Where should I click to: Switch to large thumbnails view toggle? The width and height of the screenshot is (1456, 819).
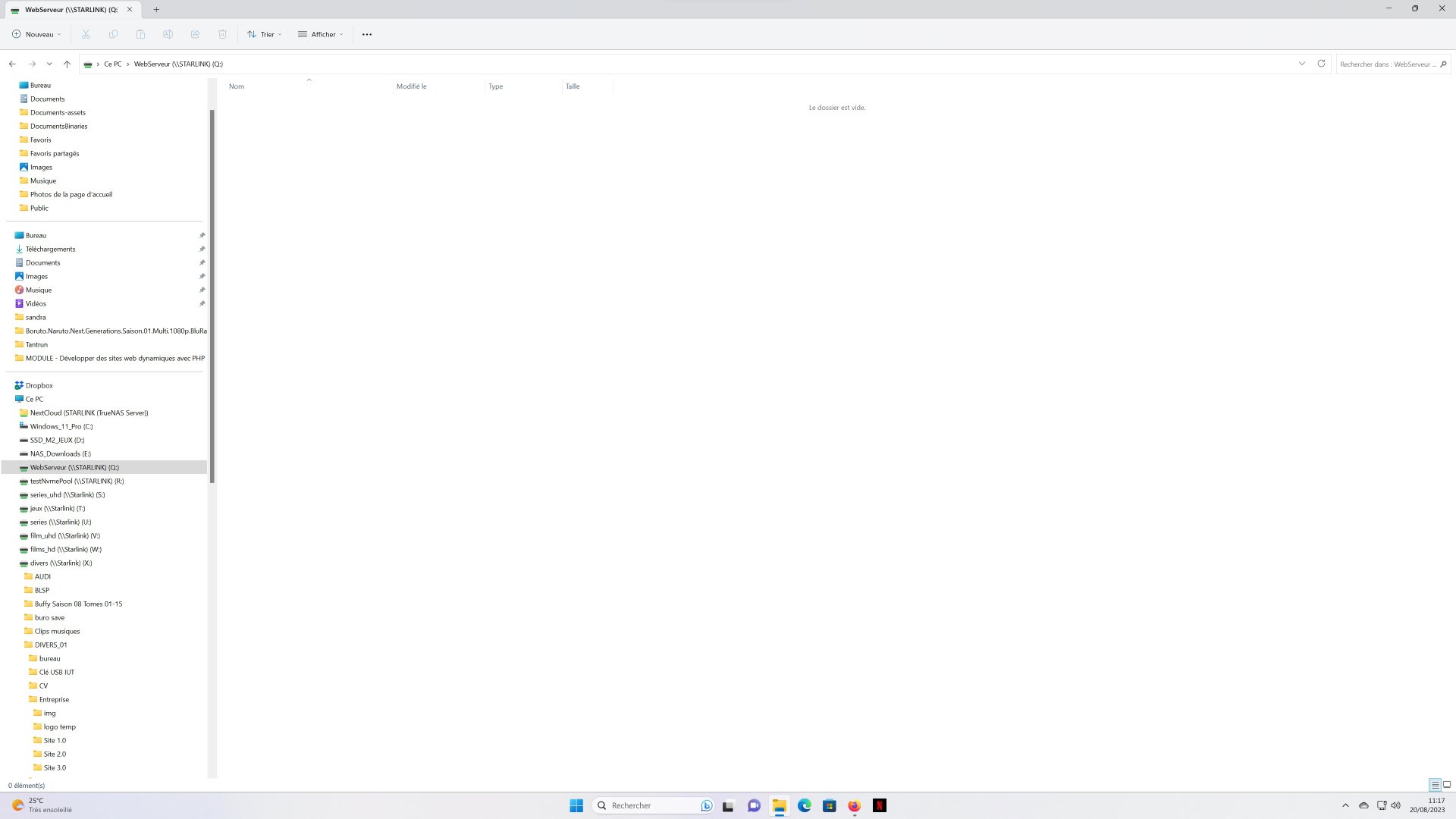tap(1447, 785)
